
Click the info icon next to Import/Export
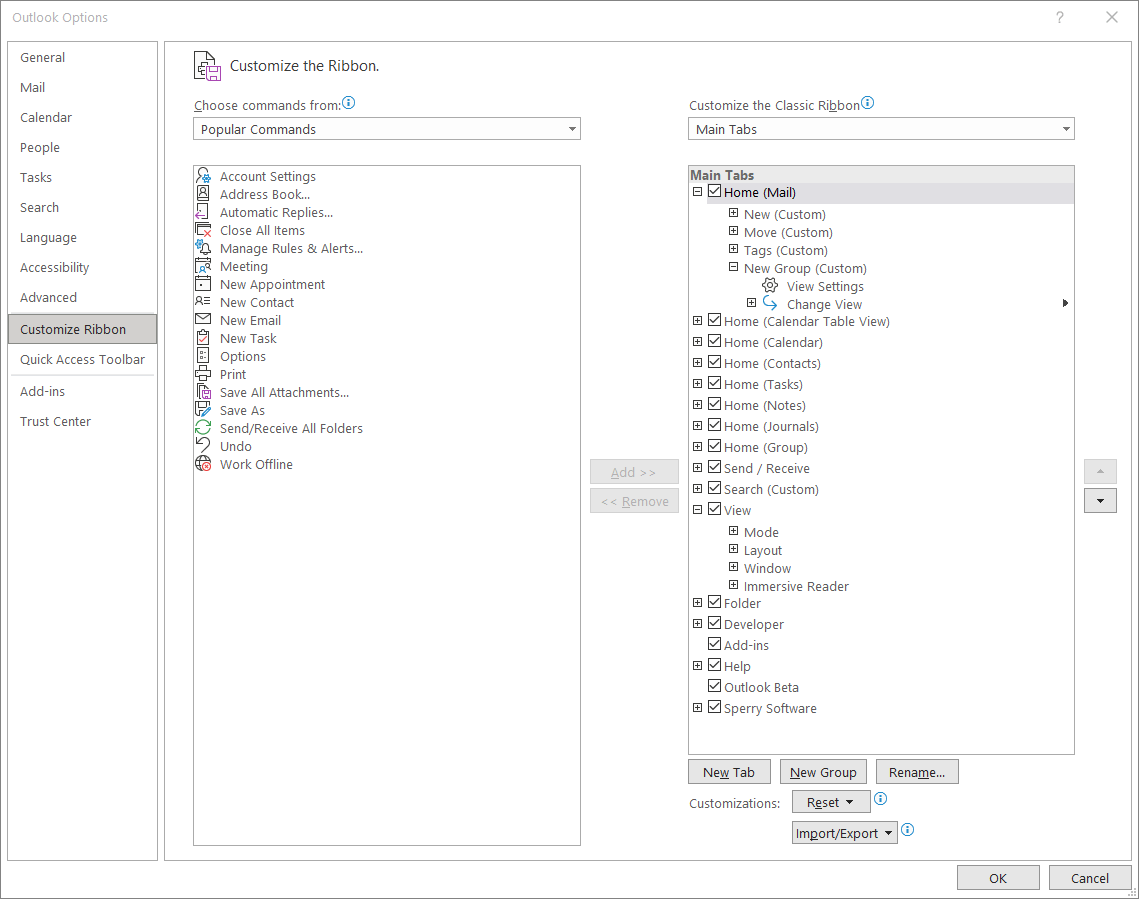coord(907,830)
